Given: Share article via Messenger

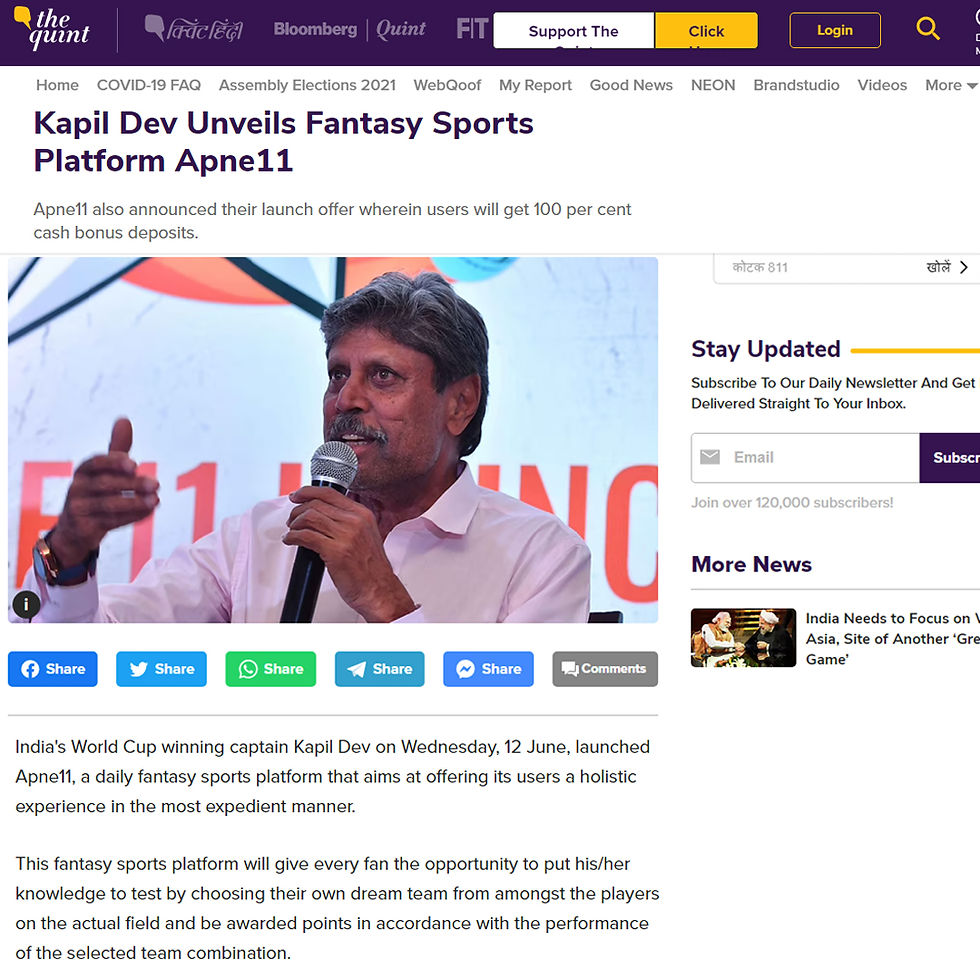Looking at the screenshot, I should coord(488,669).
